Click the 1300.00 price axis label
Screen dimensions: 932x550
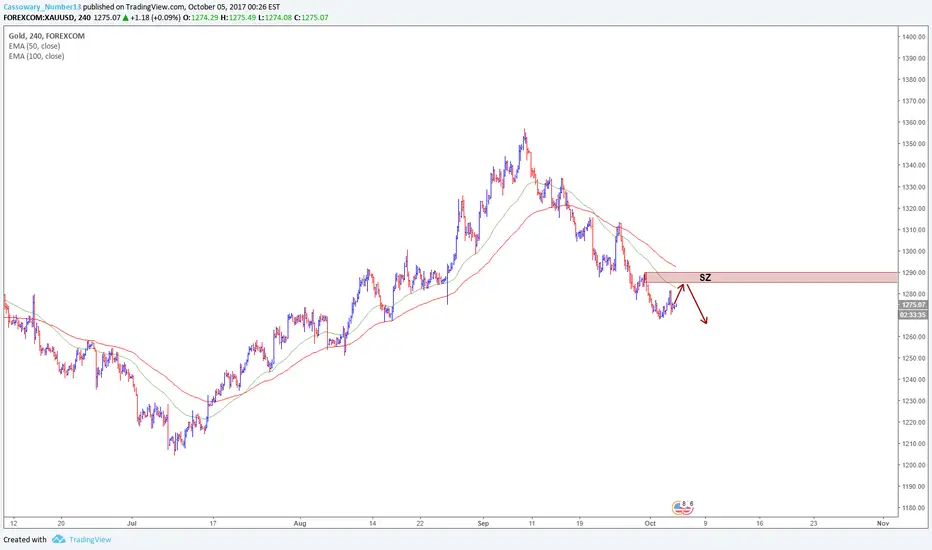[914, 251]
